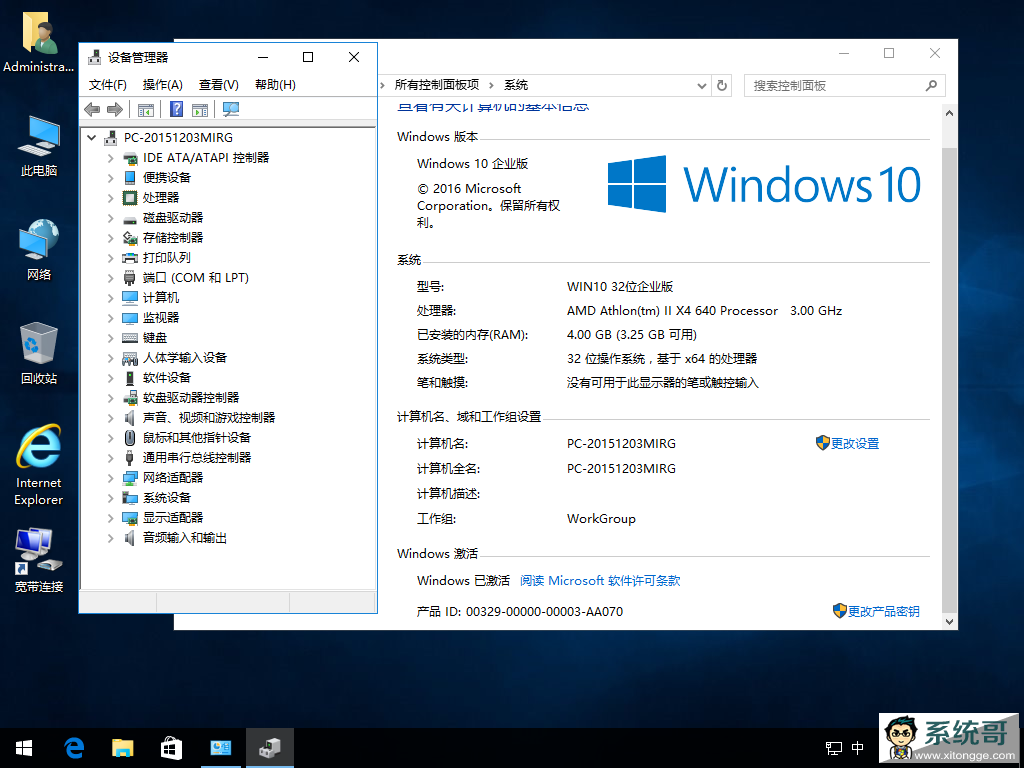Select the 显示适配器 display adapter icon
This screenshot has height=768, width=1024.
click(x=130, y=518)
